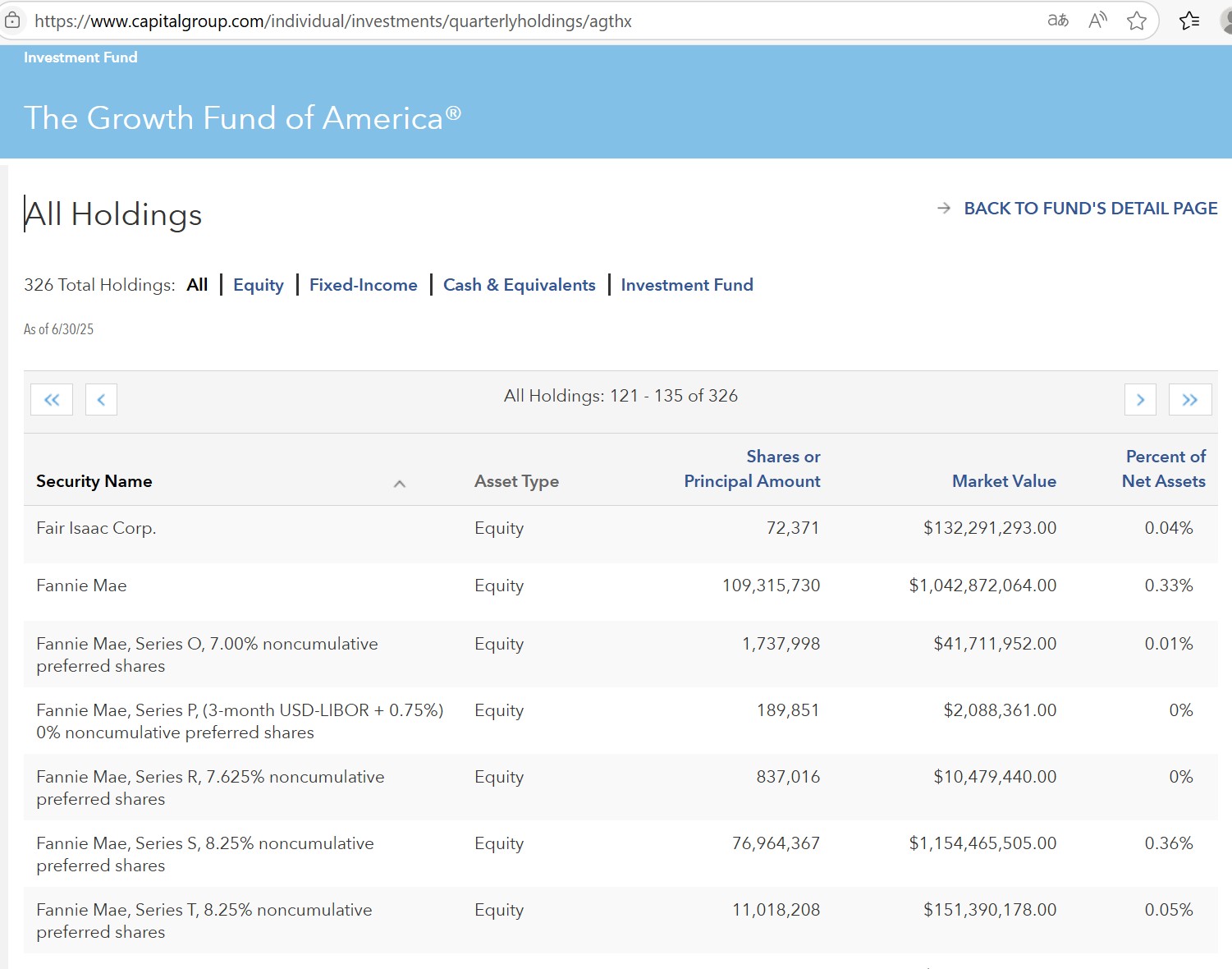
Task: Filter by Investment Fund holdings
Action: click(x=686, y=285)
